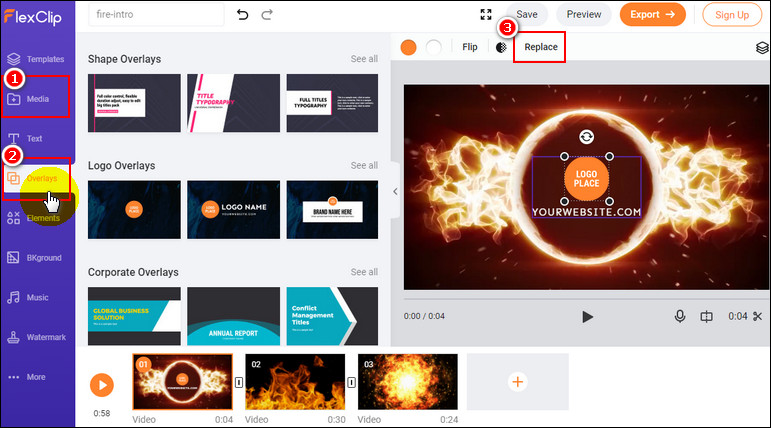Click the Shape Overlays heading
The width and height of the screenshot is (771, 428).
[124, 59]
